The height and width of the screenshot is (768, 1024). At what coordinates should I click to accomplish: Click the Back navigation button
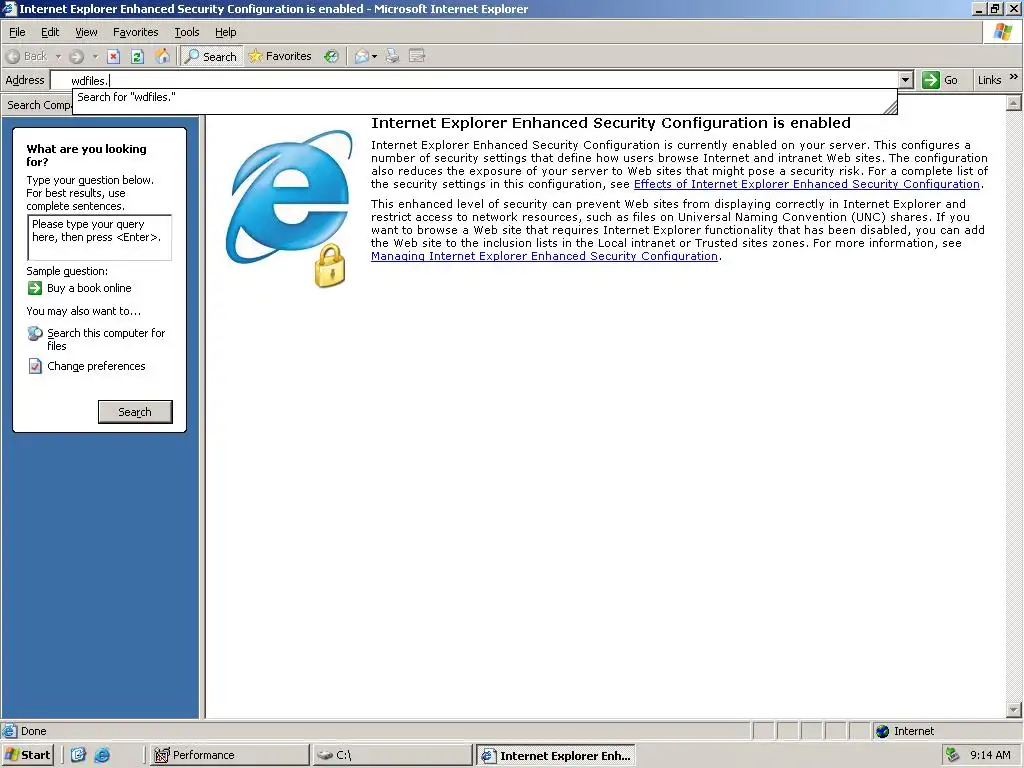pos(26,56)
